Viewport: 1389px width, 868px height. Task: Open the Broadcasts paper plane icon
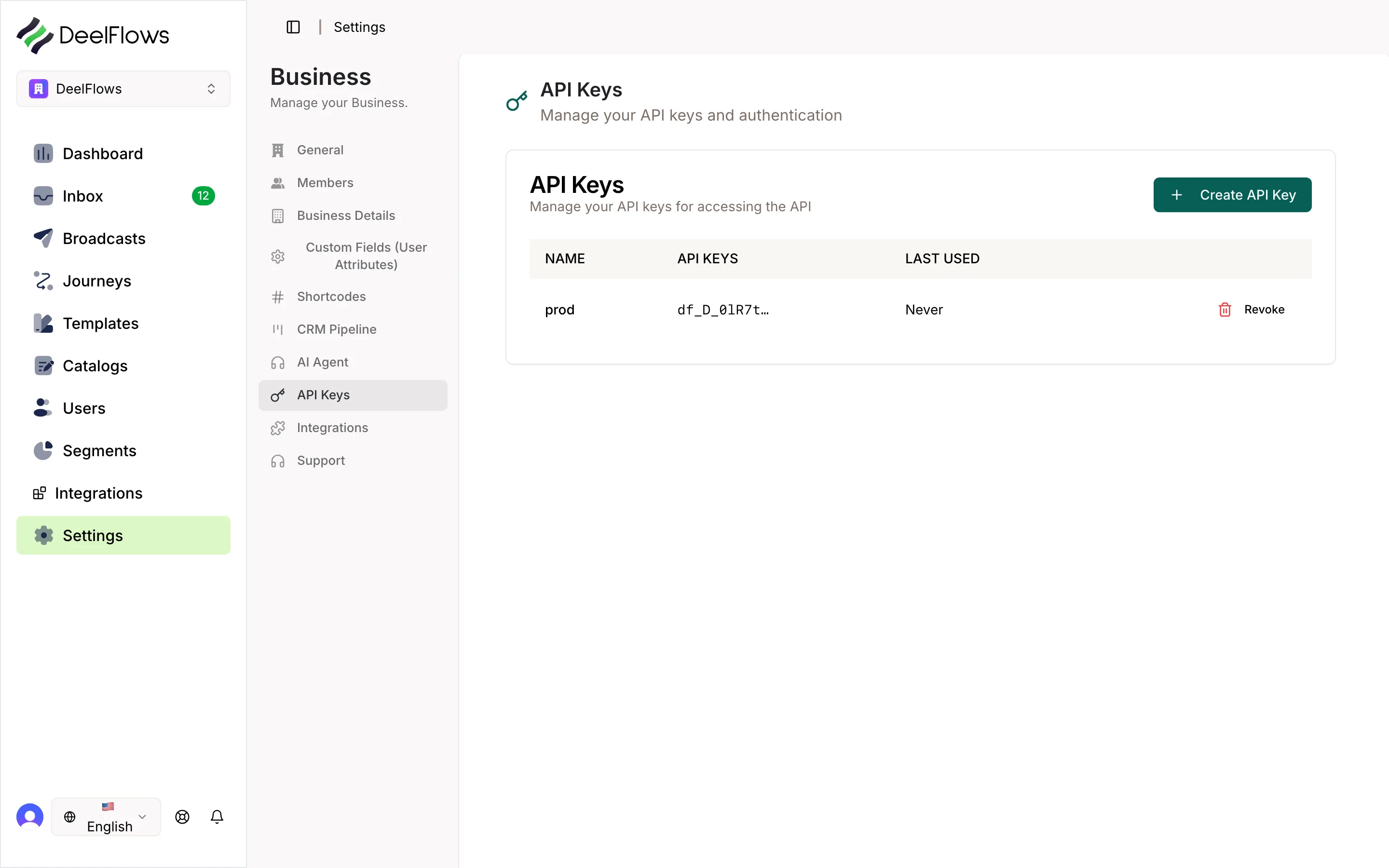[43, 238]
